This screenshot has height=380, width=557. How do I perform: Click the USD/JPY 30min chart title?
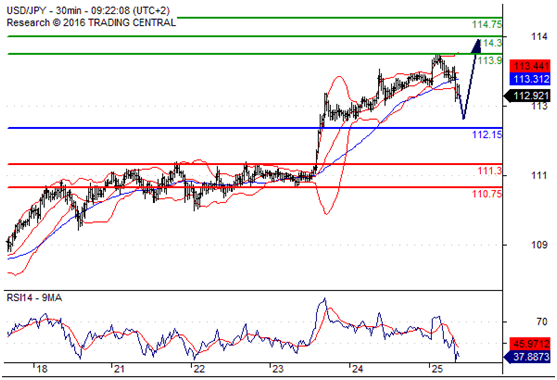pos(88,10)
